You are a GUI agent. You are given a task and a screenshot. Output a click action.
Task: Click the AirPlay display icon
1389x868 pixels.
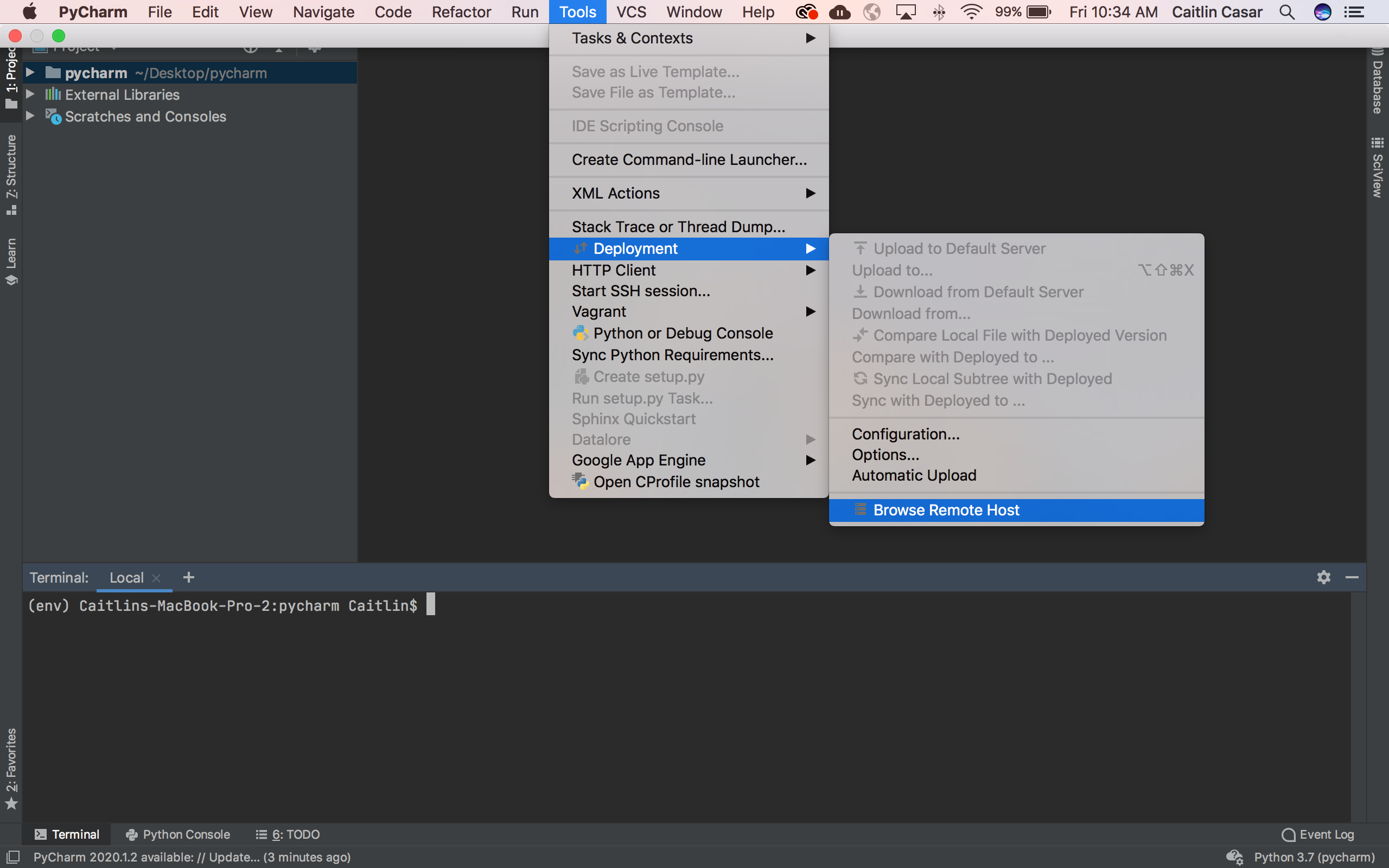[906, 12]
